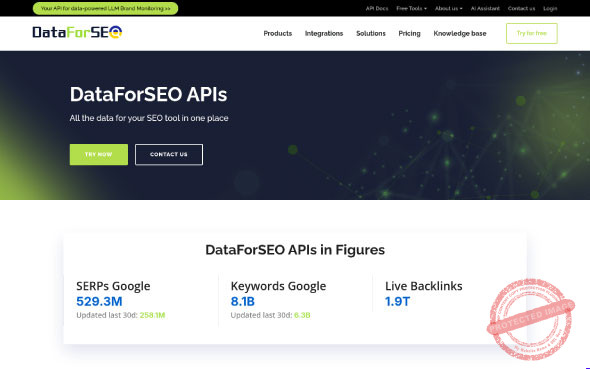Click the 'DataForSEO APIs in Figures' heading
Image resolution: width=590 pixels, height=369 pixels.
click(x=295, y=250)
